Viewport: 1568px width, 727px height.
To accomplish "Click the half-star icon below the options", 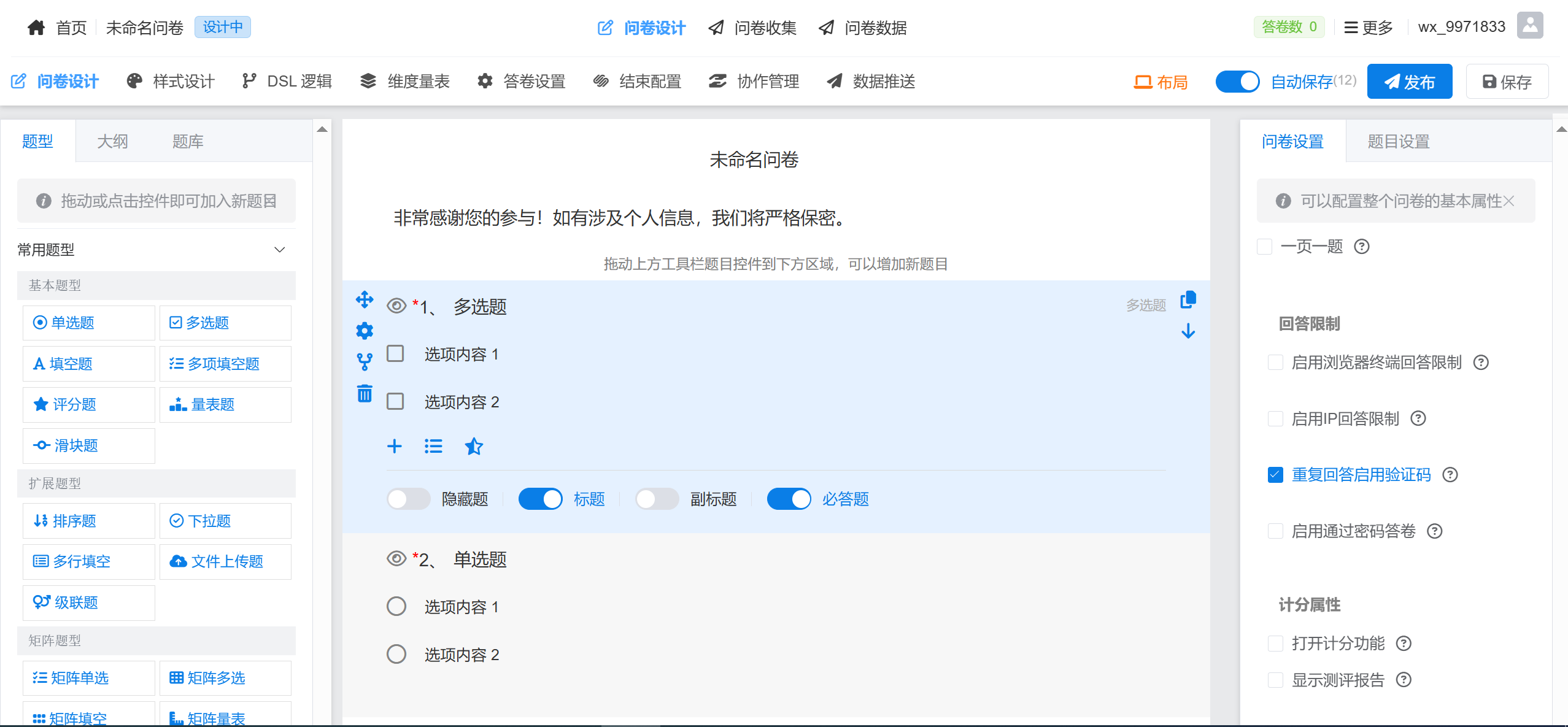I will pos(474,446).
